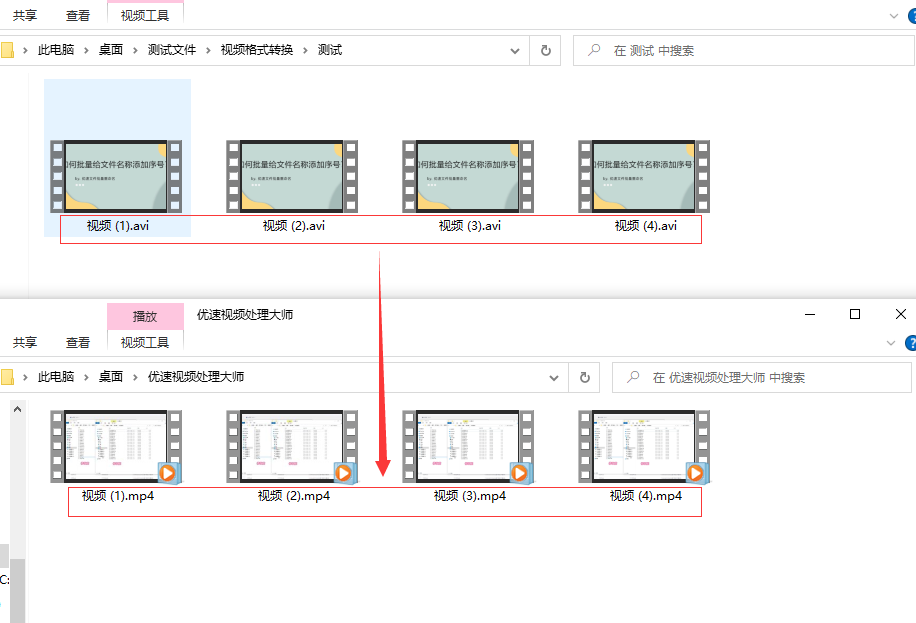Open the bottom window address bar dropdown arrow

coord(554,377)
